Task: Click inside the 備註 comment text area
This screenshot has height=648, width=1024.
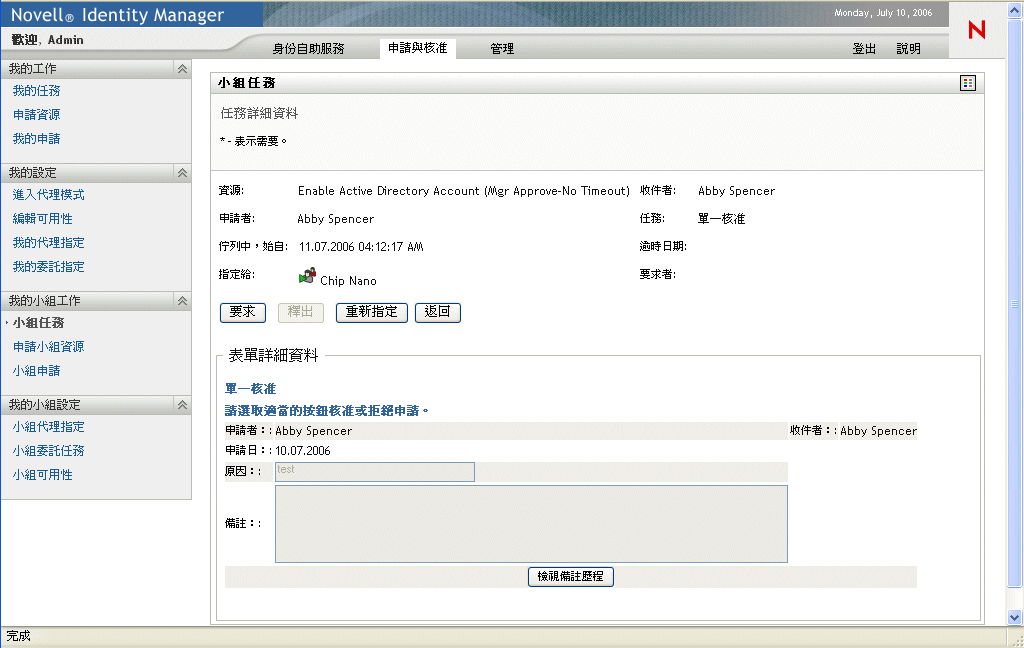Action: click(531, 524)
